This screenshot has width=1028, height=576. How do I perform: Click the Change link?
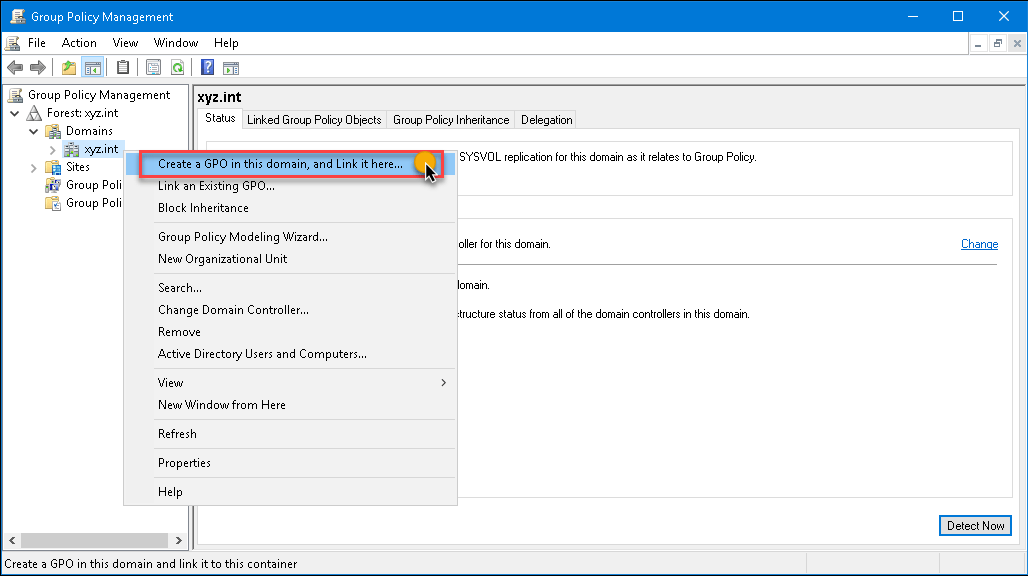pyautogui.click(x=979, y=244)
